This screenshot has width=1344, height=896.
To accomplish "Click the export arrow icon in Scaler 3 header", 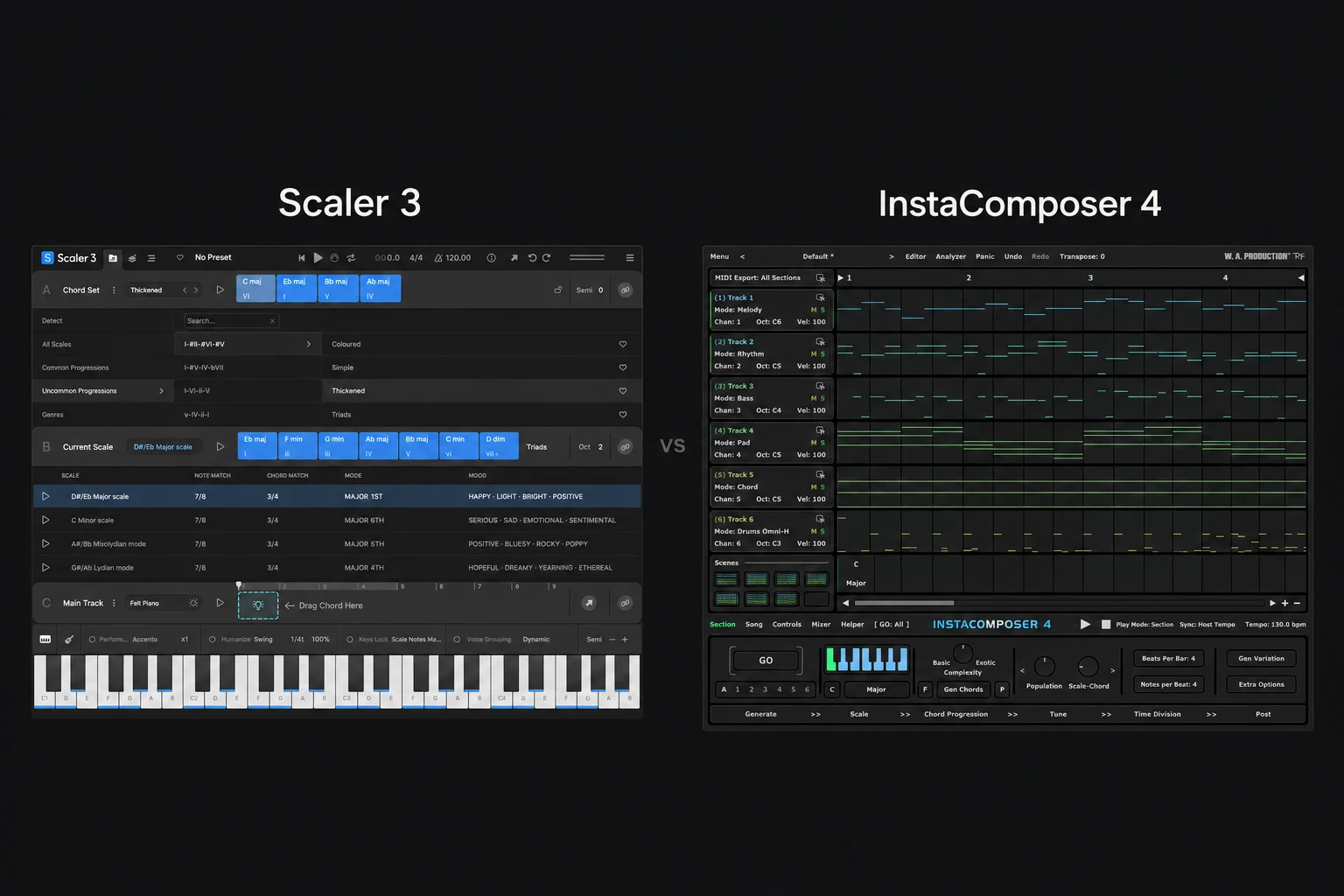I will [514, 258].
